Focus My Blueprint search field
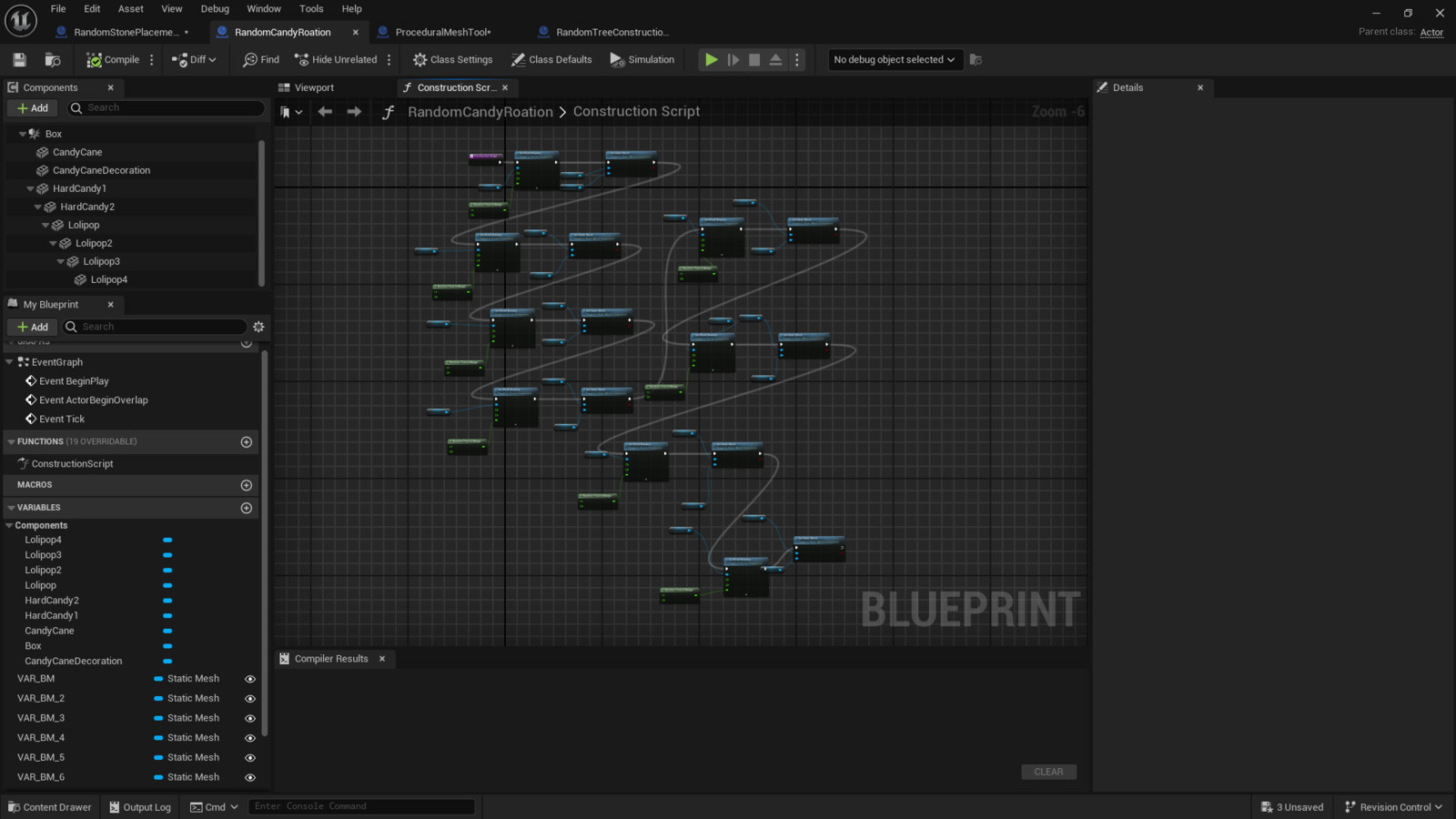1456x819 pixels. [x=154, y=328]
